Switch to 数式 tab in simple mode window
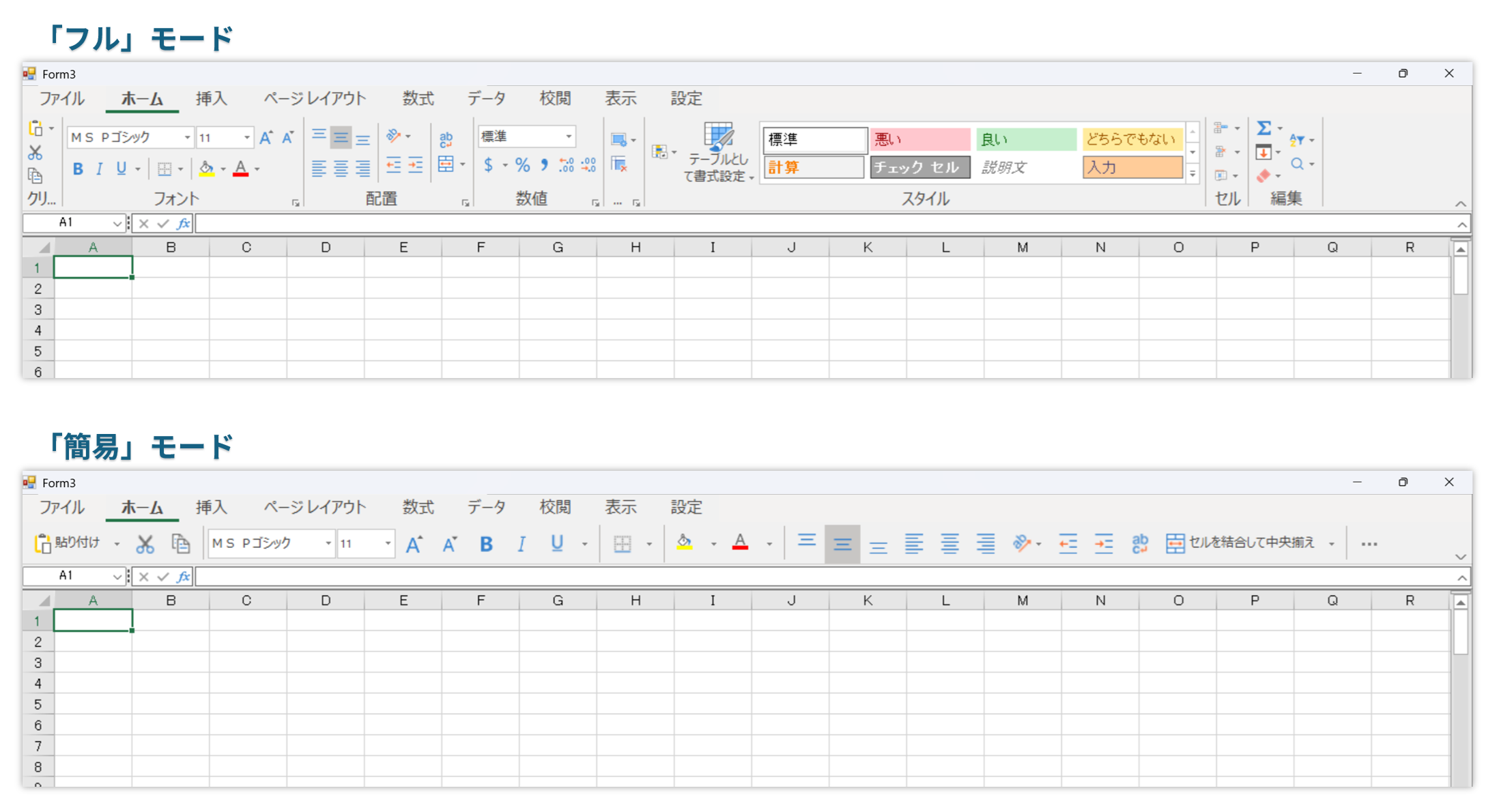Image resolution: width=1497 pixels, height=812 pixels. 418,508
